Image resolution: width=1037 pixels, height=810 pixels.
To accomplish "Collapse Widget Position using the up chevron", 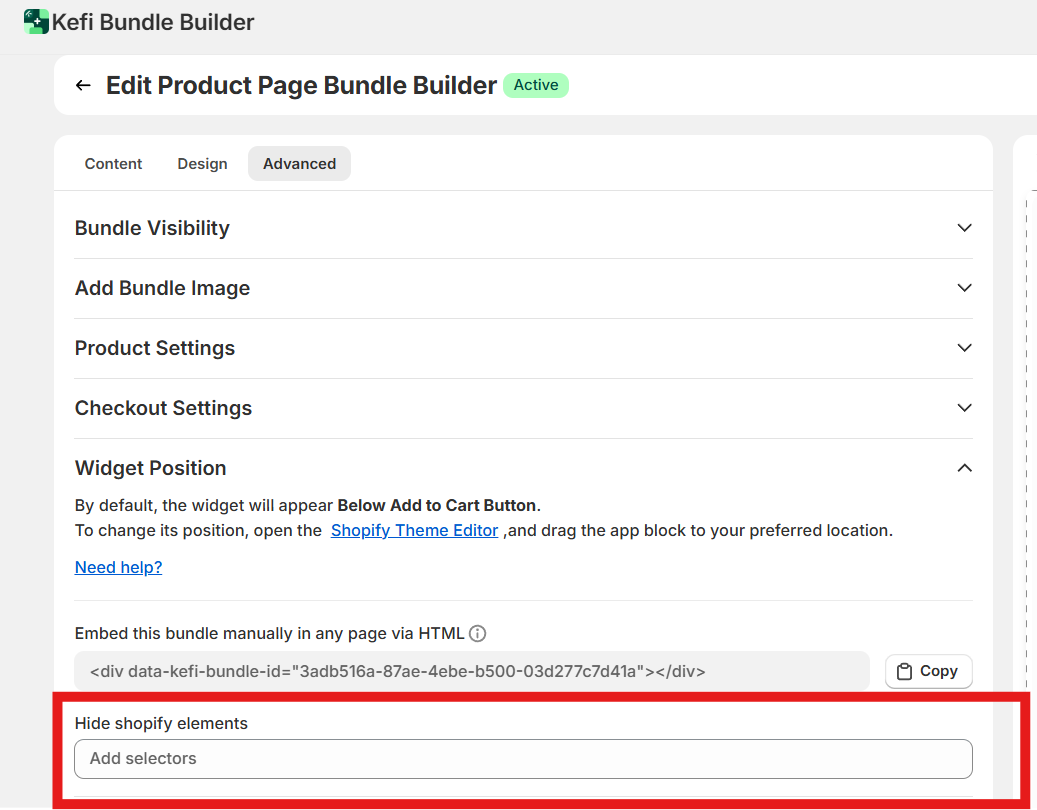I will point(964,468).
